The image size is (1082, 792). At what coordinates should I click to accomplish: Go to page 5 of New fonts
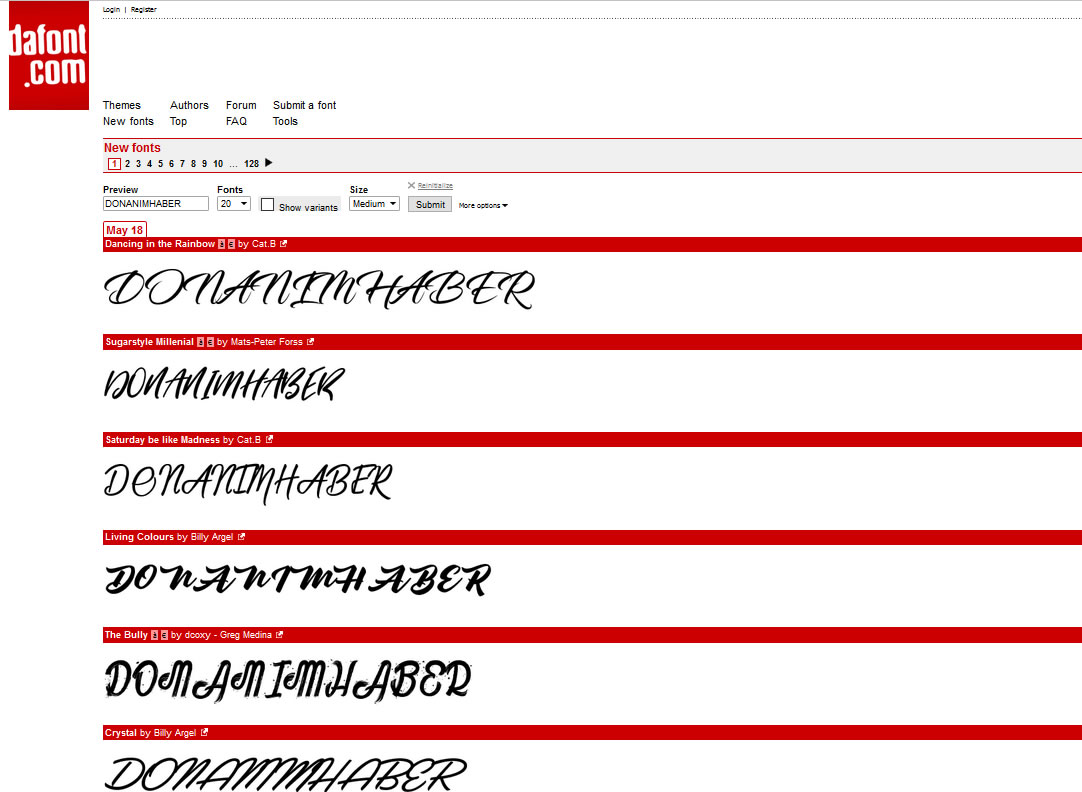[x=161, y=164]
